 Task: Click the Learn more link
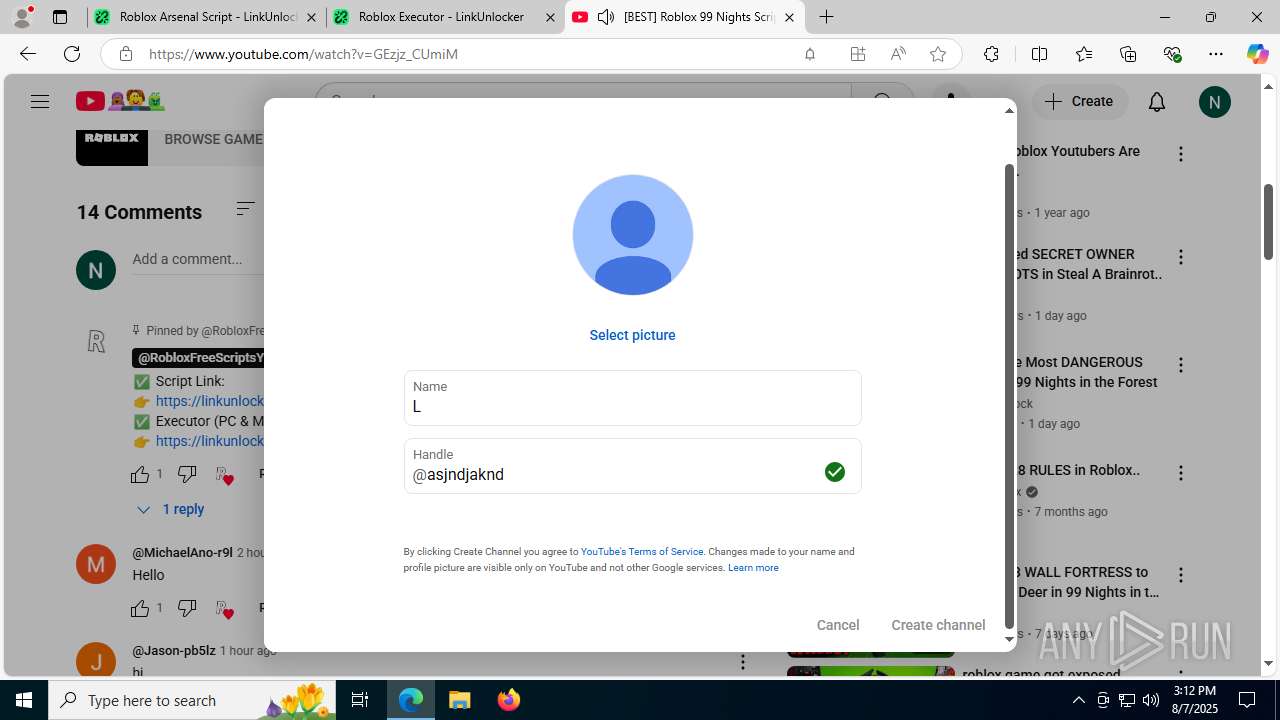(753, 568)
